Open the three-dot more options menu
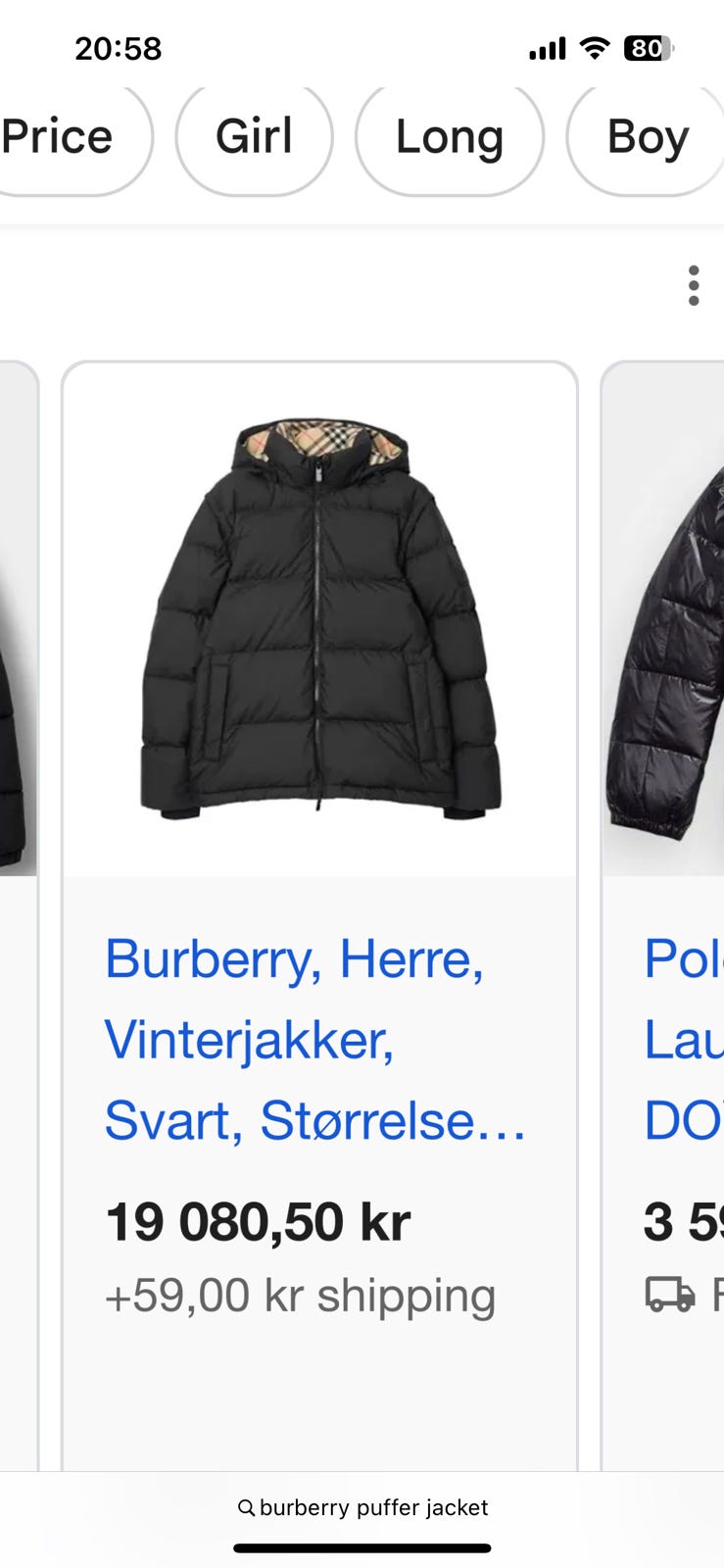Screen dimensions: 724x1568 click(694, 285)
